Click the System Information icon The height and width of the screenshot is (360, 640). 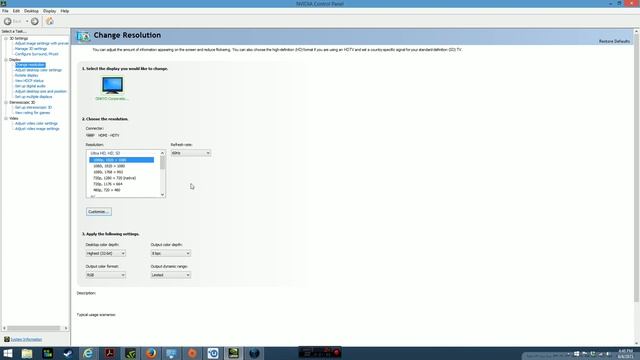click(7, 339)
